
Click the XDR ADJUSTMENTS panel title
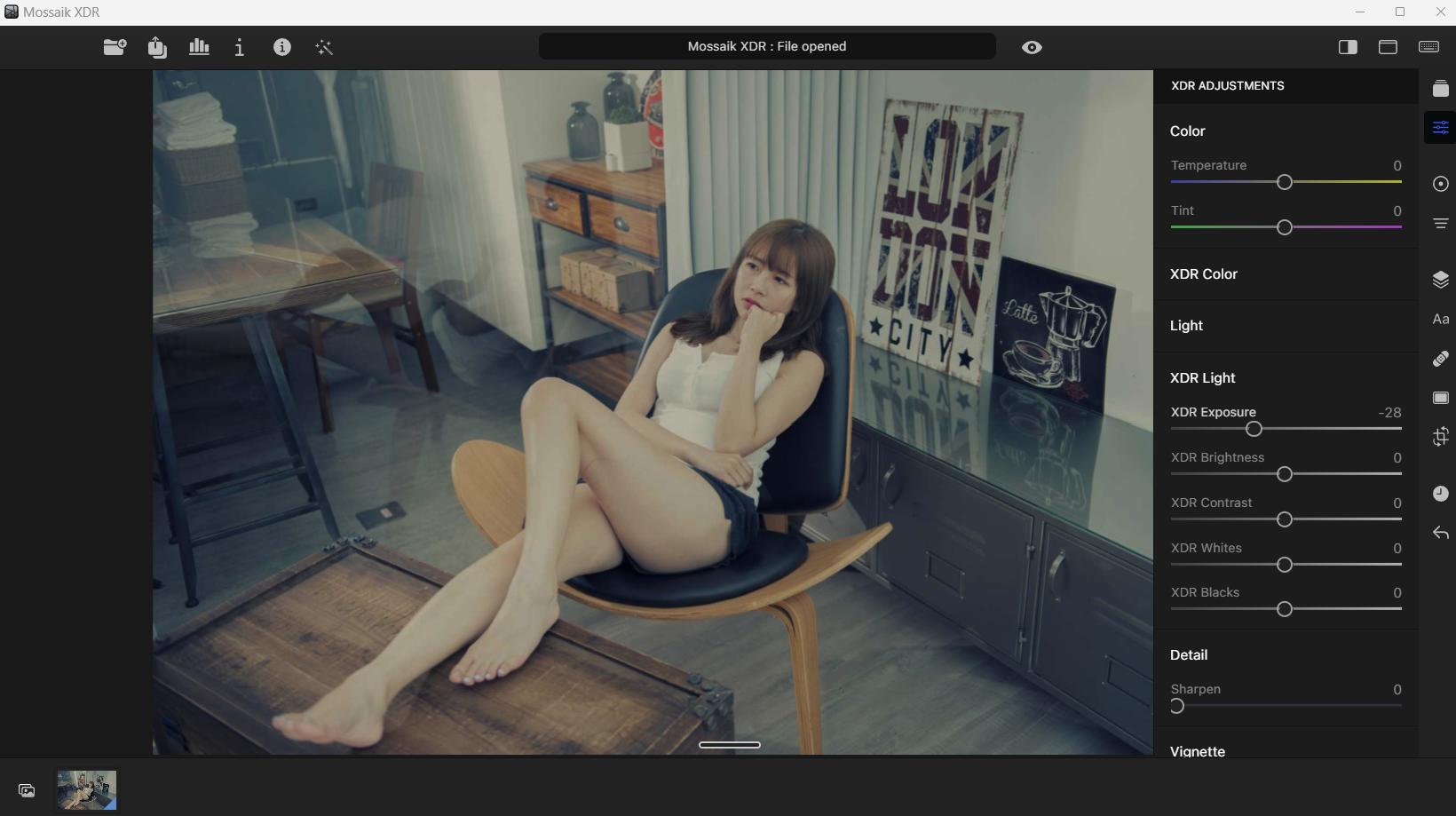[x=1227, y=86]
